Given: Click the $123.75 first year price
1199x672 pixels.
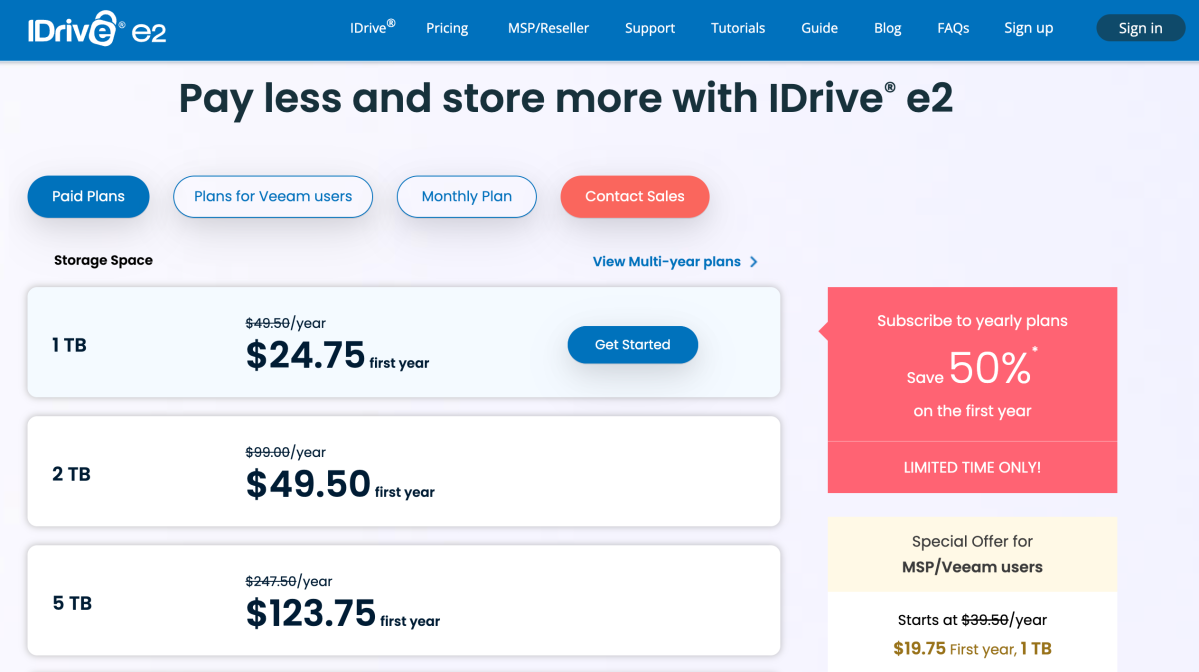Looking at the screenshot, I should click(x=343, y=614).
